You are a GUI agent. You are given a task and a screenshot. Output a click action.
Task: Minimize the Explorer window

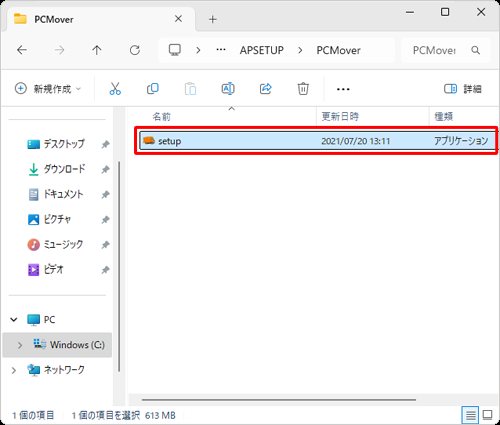pyautogui.click(x=410, y=12)
